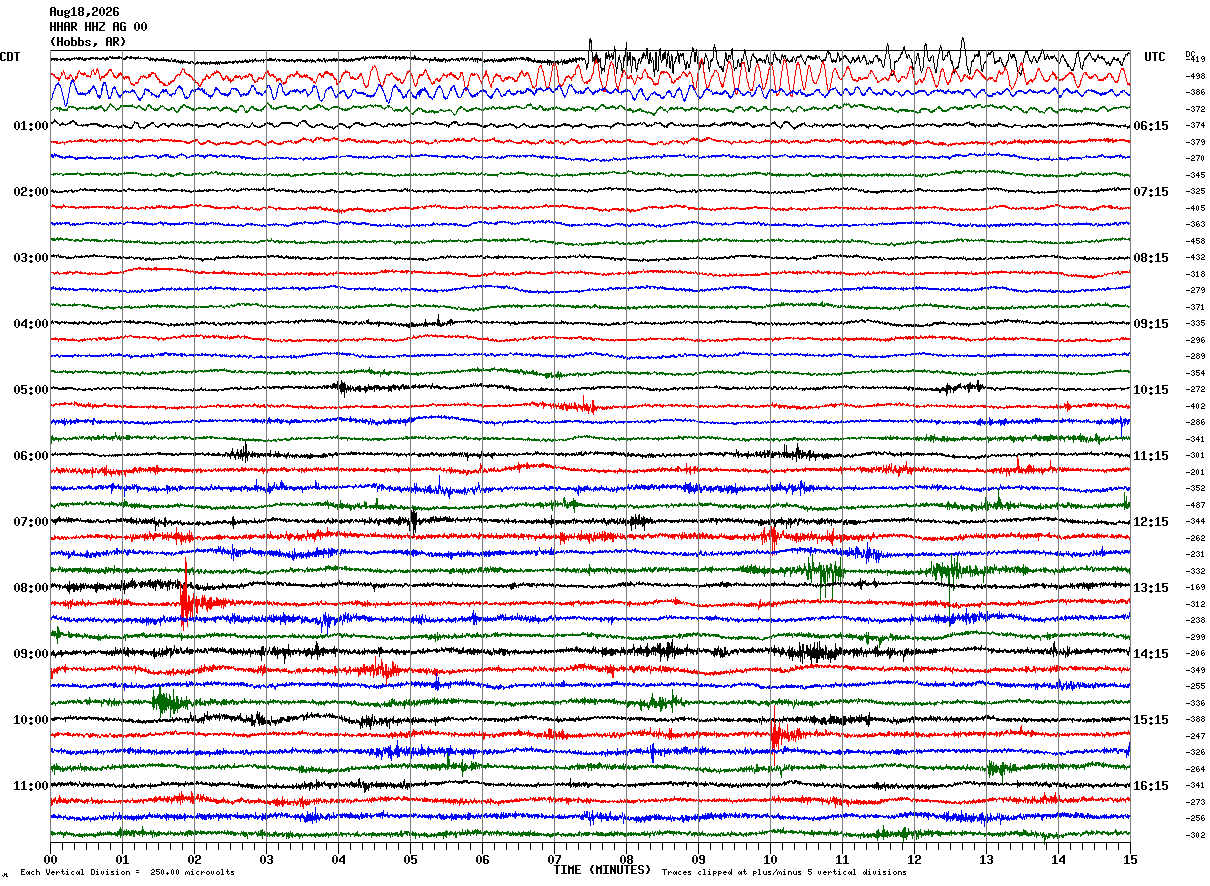Click the "UTC" timezone label
The height and width of the screenshot is (886, 1210).
click(x=1155, y=57)
